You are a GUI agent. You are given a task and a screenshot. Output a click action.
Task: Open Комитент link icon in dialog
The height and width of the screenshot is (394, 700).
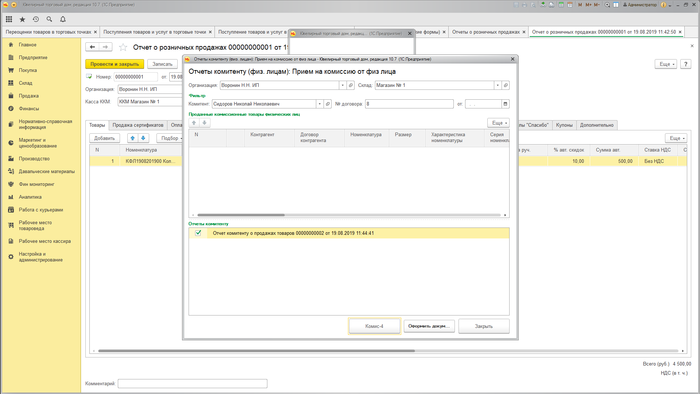(328, 104)
